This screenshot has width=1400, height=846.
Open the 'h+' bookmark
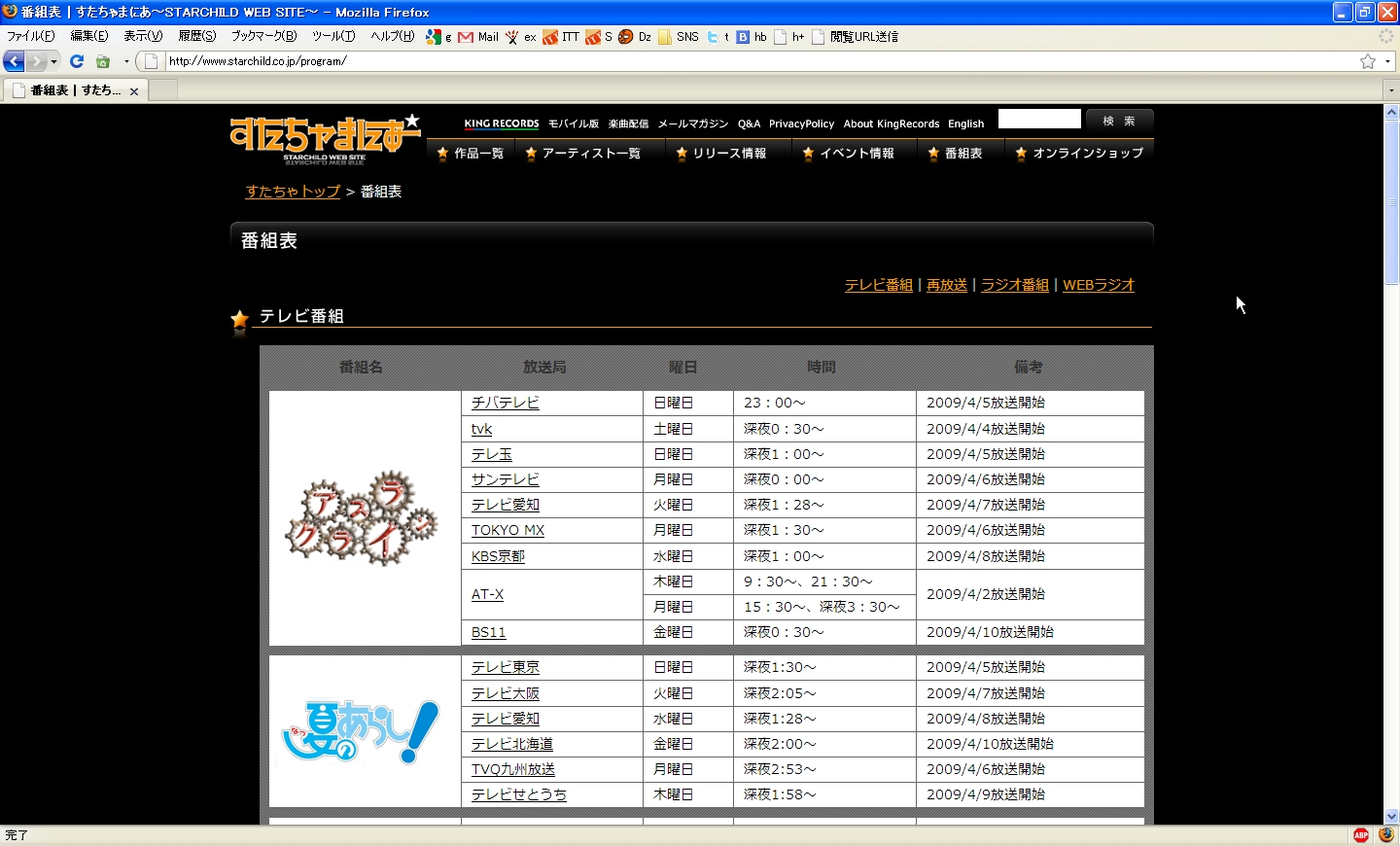(789, 37)
